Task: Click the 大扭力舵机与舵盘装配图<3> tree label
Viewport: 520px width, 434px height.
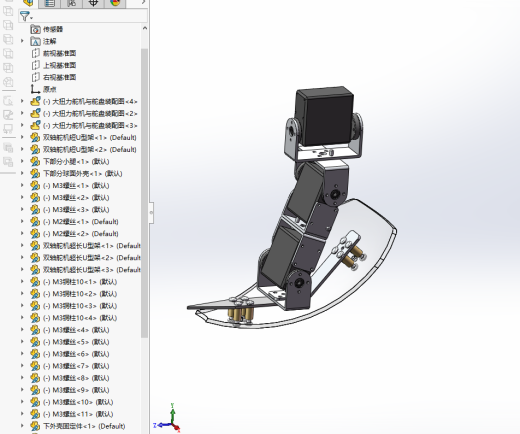Action: pyautogui.click(x=90, y=126)
